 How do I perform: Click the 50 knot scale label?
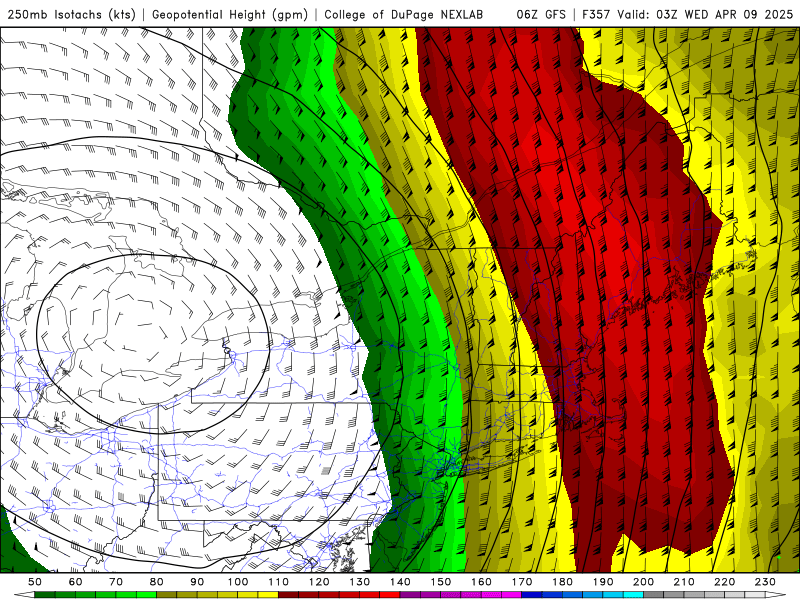(35, 582)
